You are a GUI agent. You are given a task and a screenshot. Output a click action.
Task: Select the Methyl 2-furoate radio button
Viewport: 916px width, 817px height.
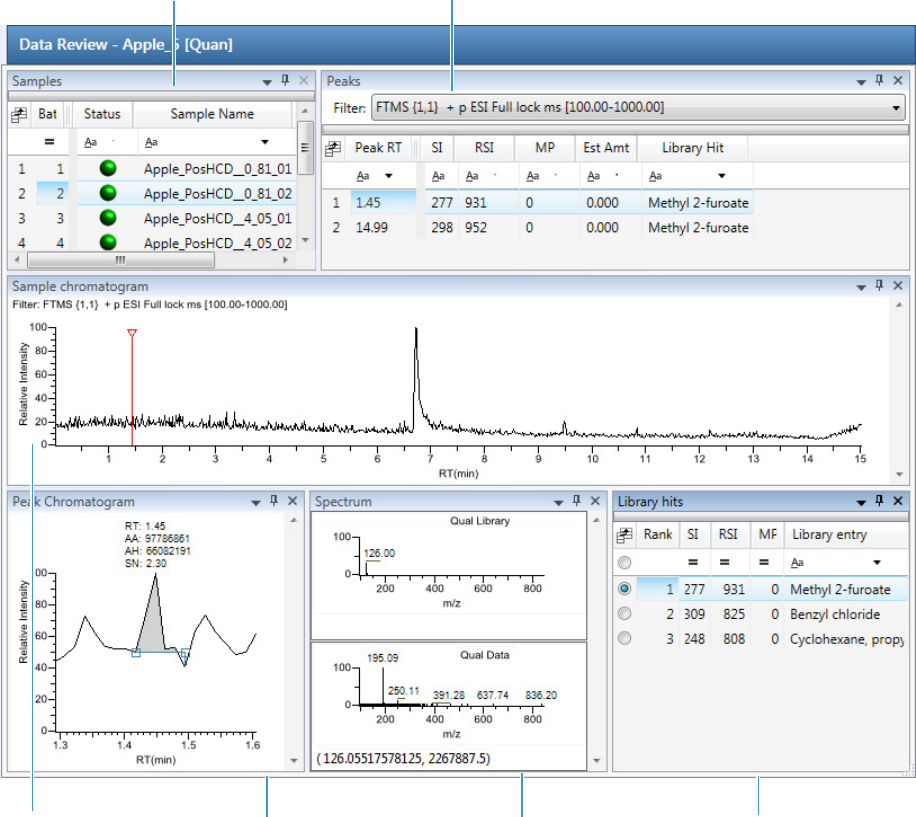[x=625, y=590]
